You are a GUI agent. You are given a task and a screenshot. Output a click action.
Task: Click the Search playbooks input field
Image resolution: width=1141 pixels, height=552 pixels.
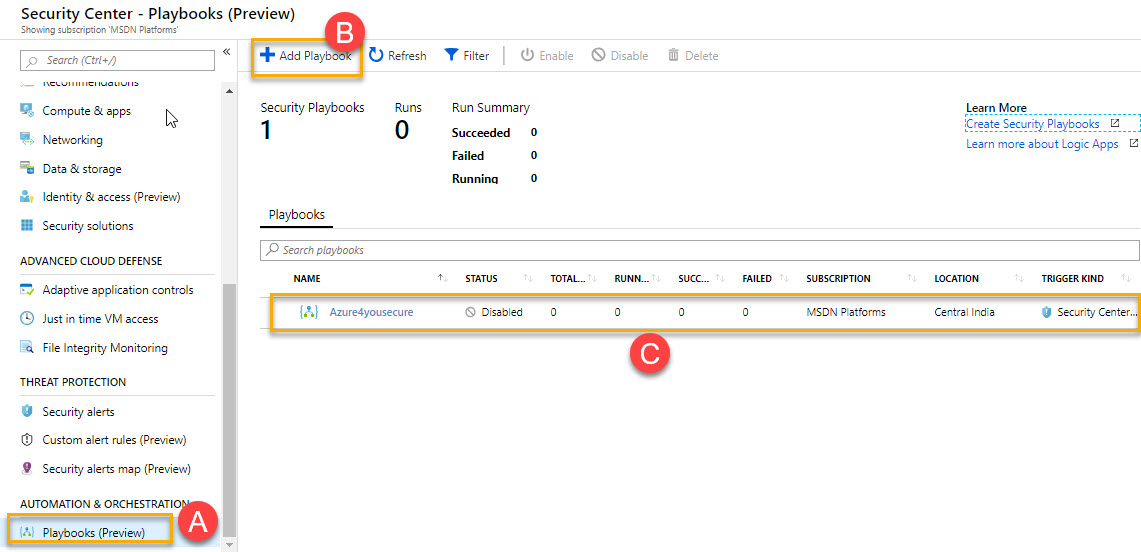pos(699,249)
